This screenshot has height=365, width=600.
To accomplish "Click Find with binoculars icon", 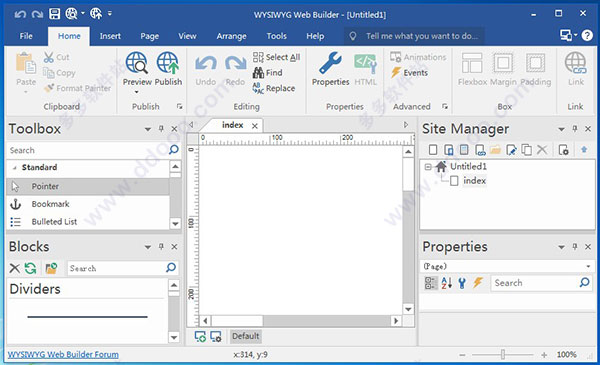I will click(x=268, y=72).
